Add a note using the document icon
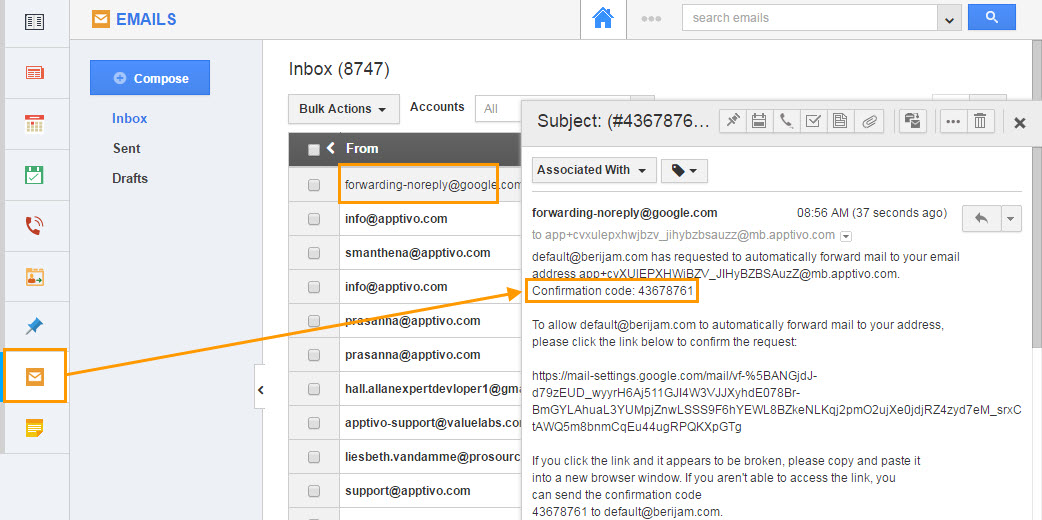The width and height of the screenshot is (1042, 520). pos(841,122)
